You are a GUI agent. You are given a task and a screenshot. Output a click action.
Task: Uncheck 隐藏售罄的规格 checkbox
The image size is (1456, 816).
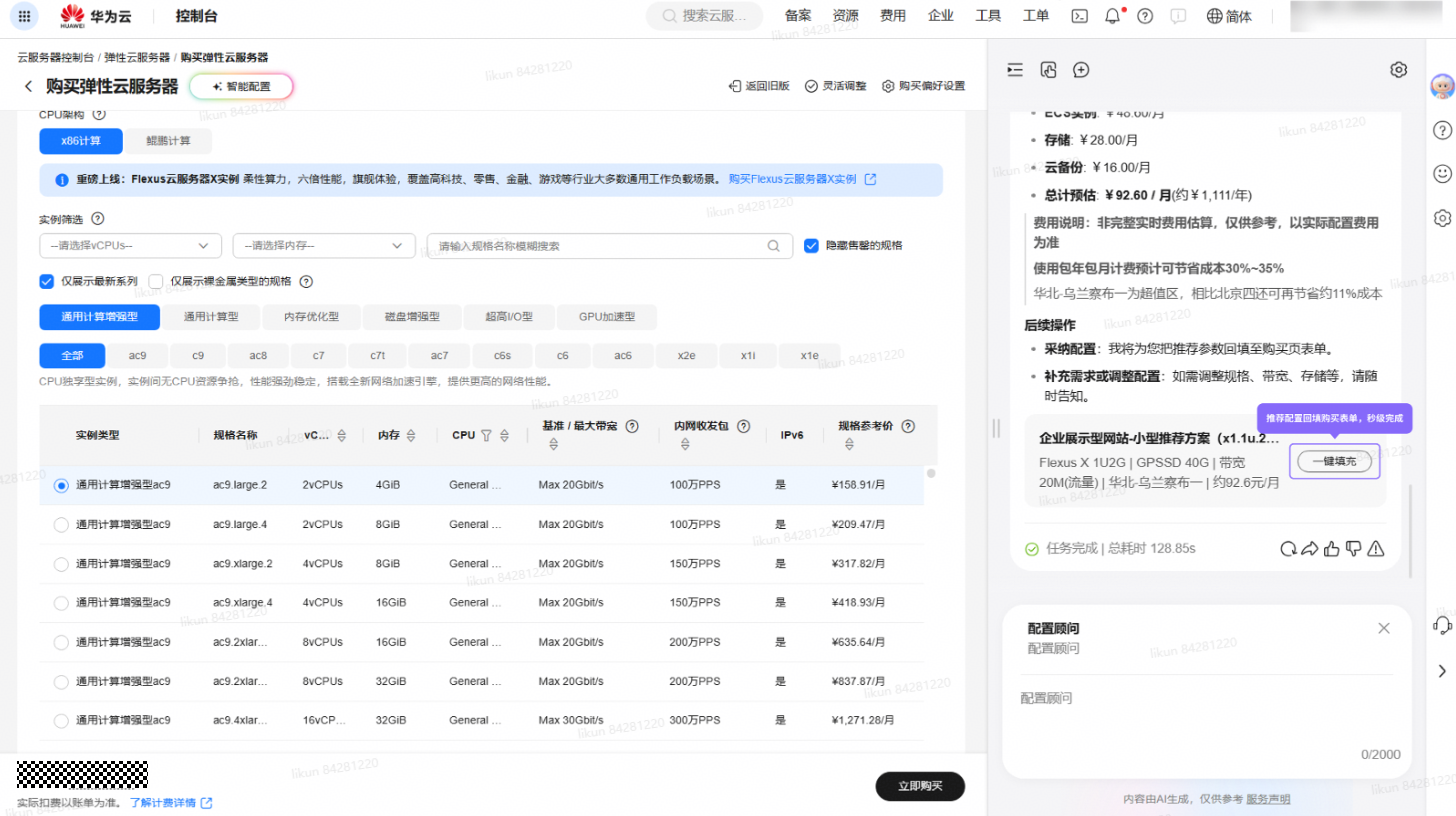(811, 246)
